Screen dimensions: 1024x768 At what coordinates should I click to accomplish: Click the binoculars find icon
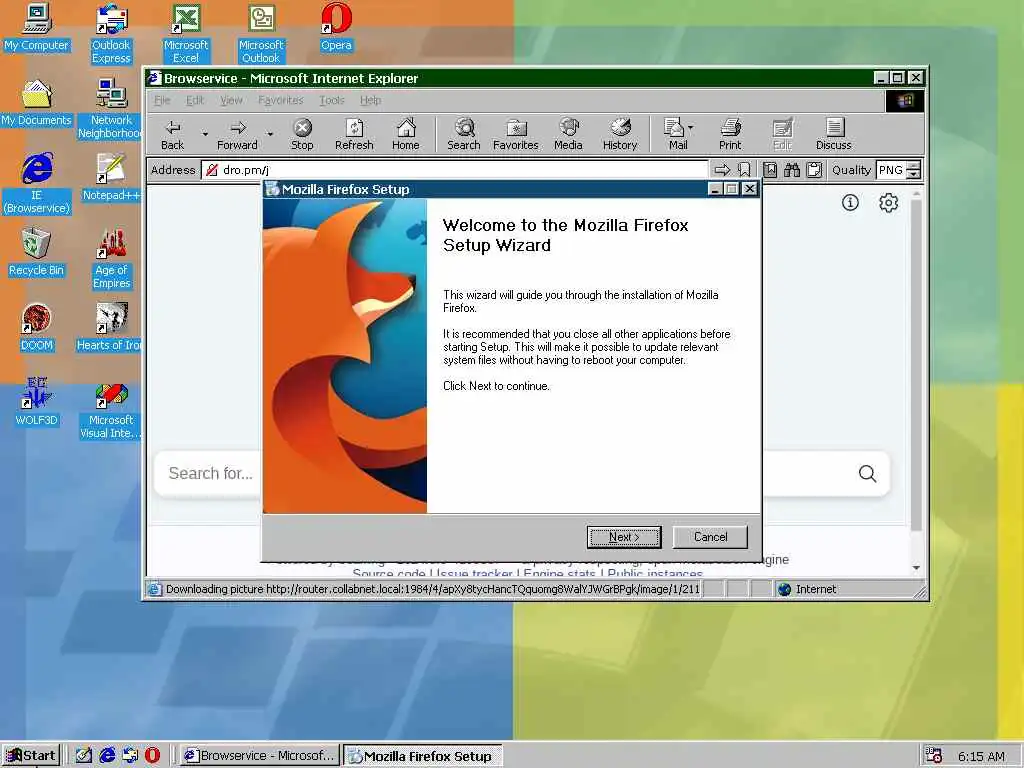[792, 170]
